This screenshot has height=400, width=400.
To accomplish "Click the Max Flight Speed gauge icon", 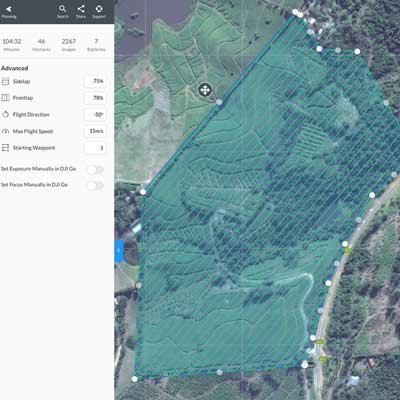I will click(5, 131).
